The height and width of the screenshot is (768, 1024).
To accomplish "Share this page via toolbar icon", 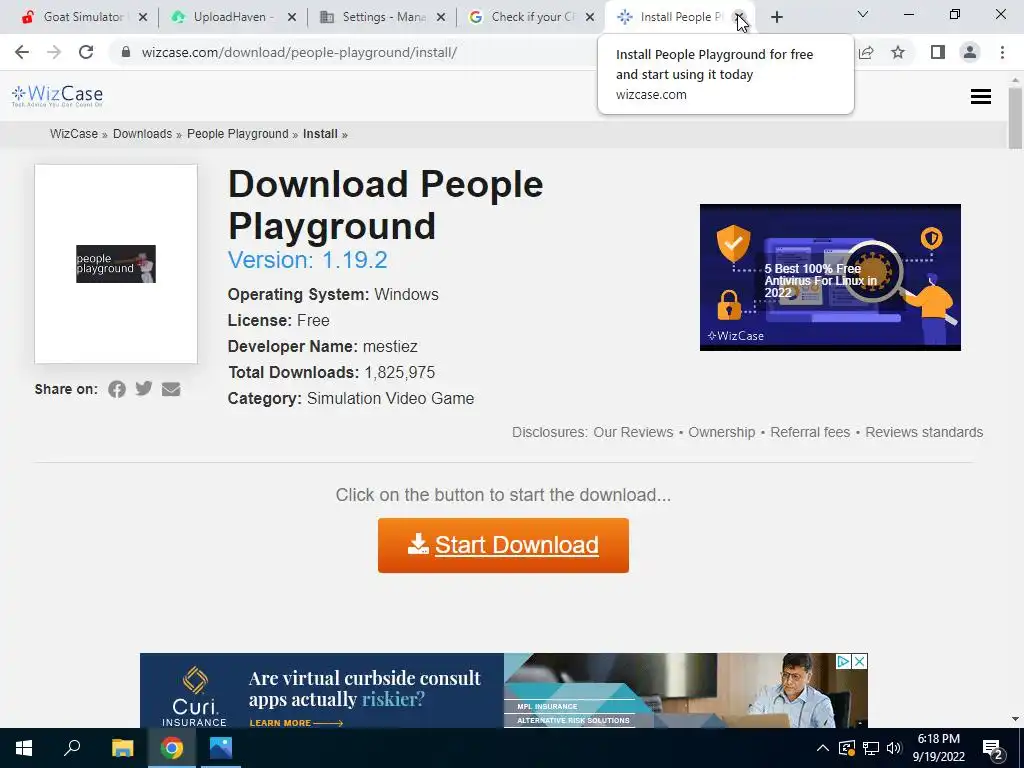I will coord(866,52).
